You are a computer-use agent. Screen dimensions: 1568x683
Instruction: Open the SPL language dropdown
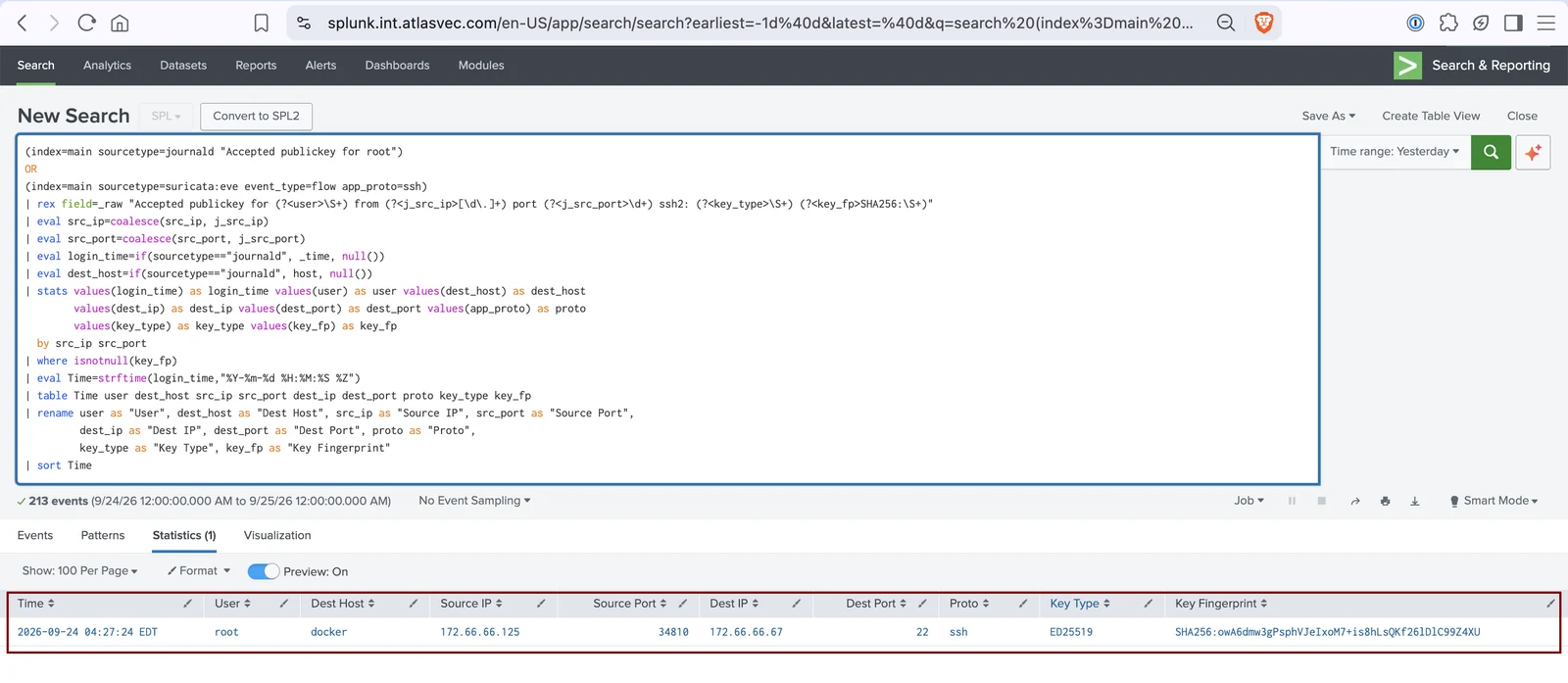(167, 116)
